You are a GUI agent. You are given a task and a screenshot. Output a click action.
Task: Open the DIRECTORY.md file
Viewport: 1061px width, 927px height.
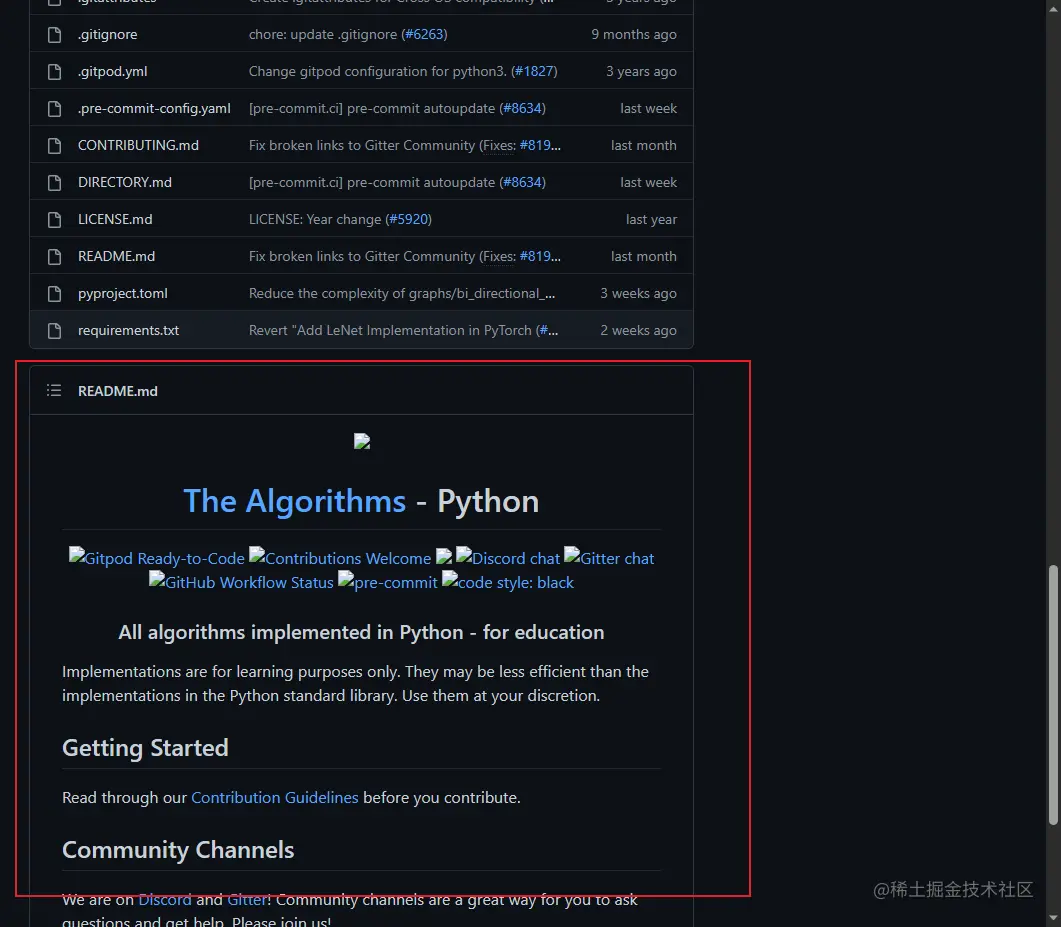[x=125, y=183]
